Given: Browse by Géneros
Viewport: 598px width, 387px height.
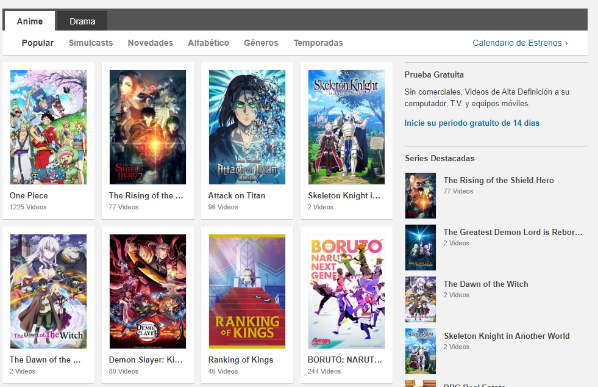Looking at the screenshot, I should 261,43.
